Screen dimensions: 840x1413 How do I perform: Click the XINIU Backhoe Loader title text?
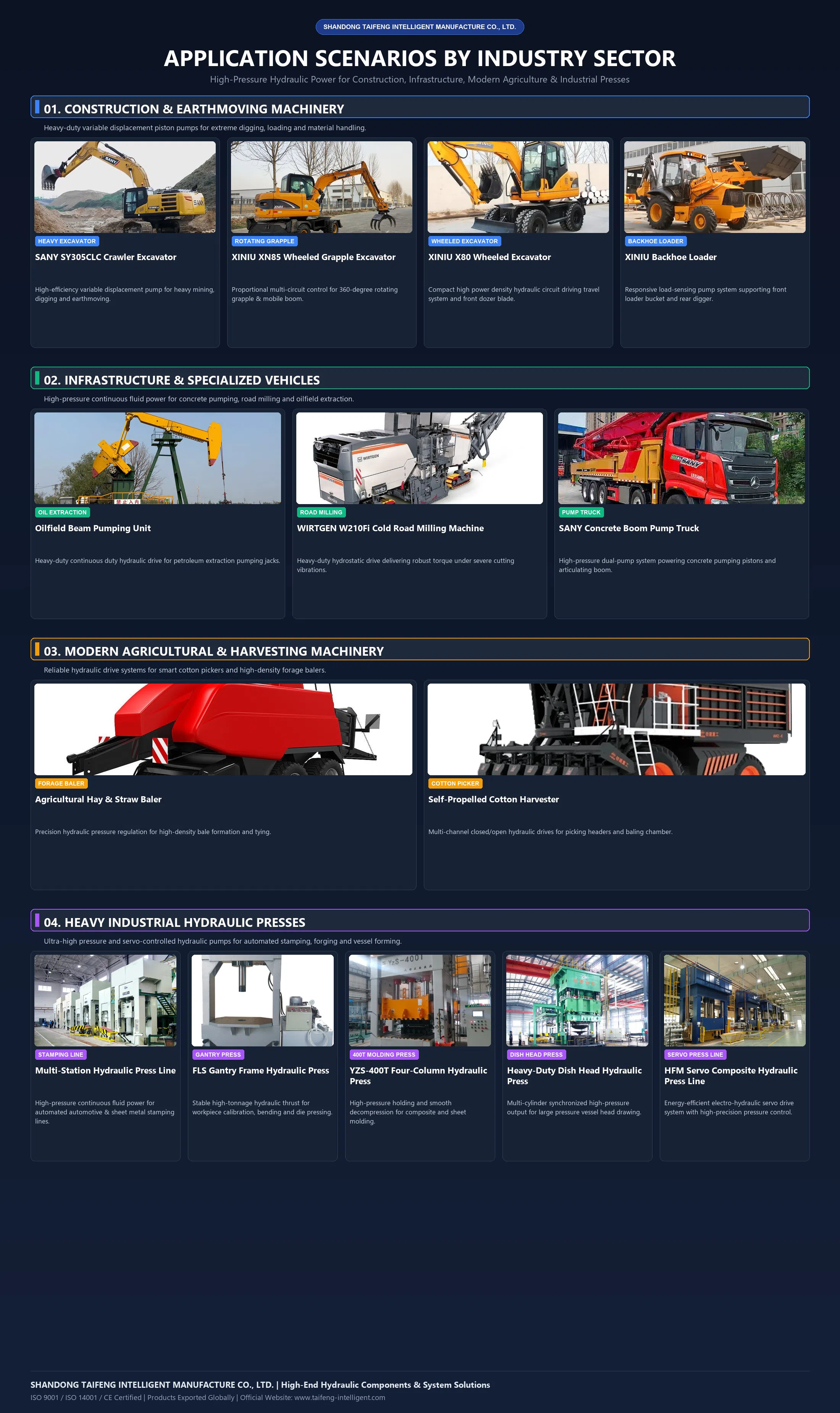point(670,257)
